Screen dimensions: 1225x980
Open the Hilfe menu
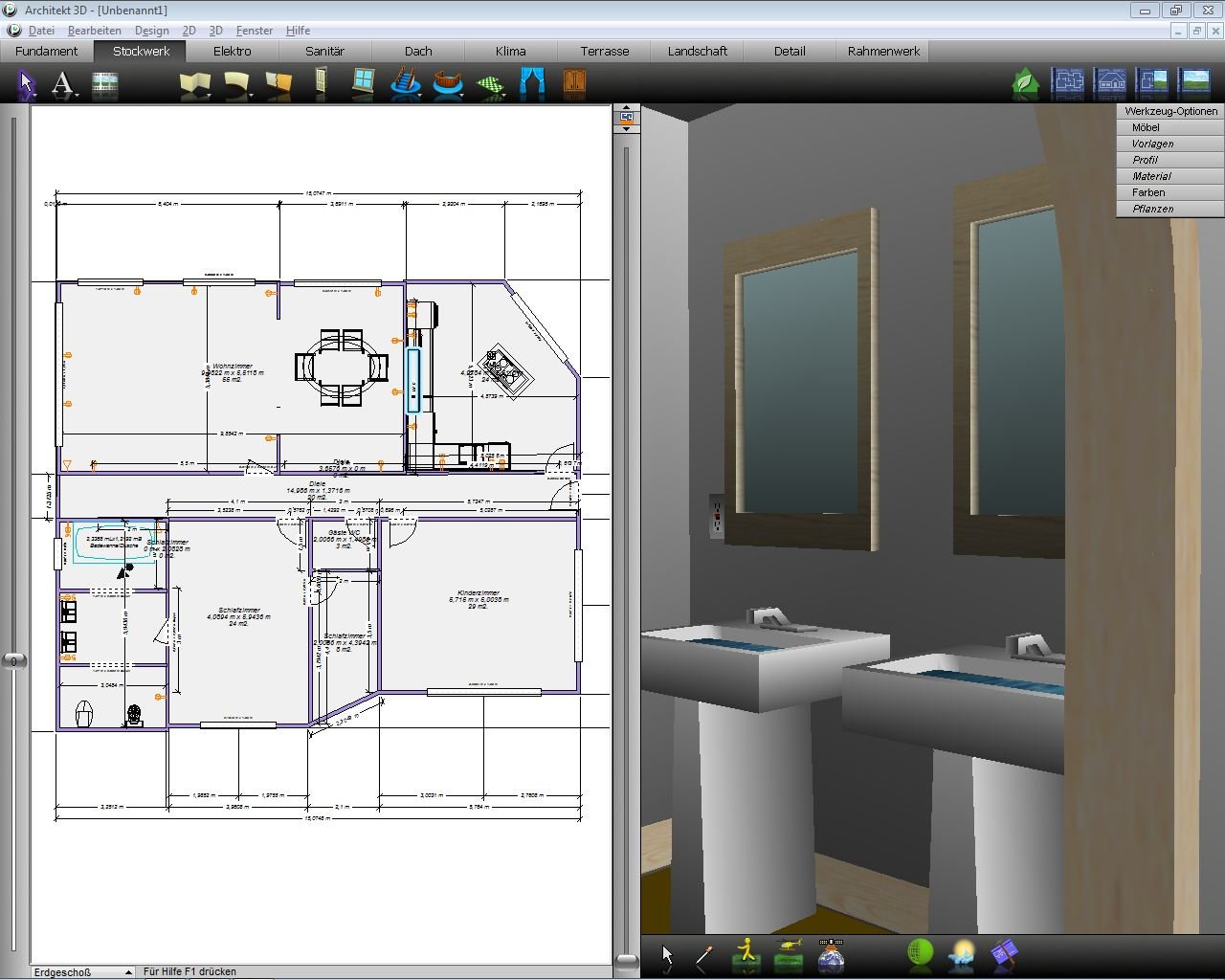pos(298,31)
